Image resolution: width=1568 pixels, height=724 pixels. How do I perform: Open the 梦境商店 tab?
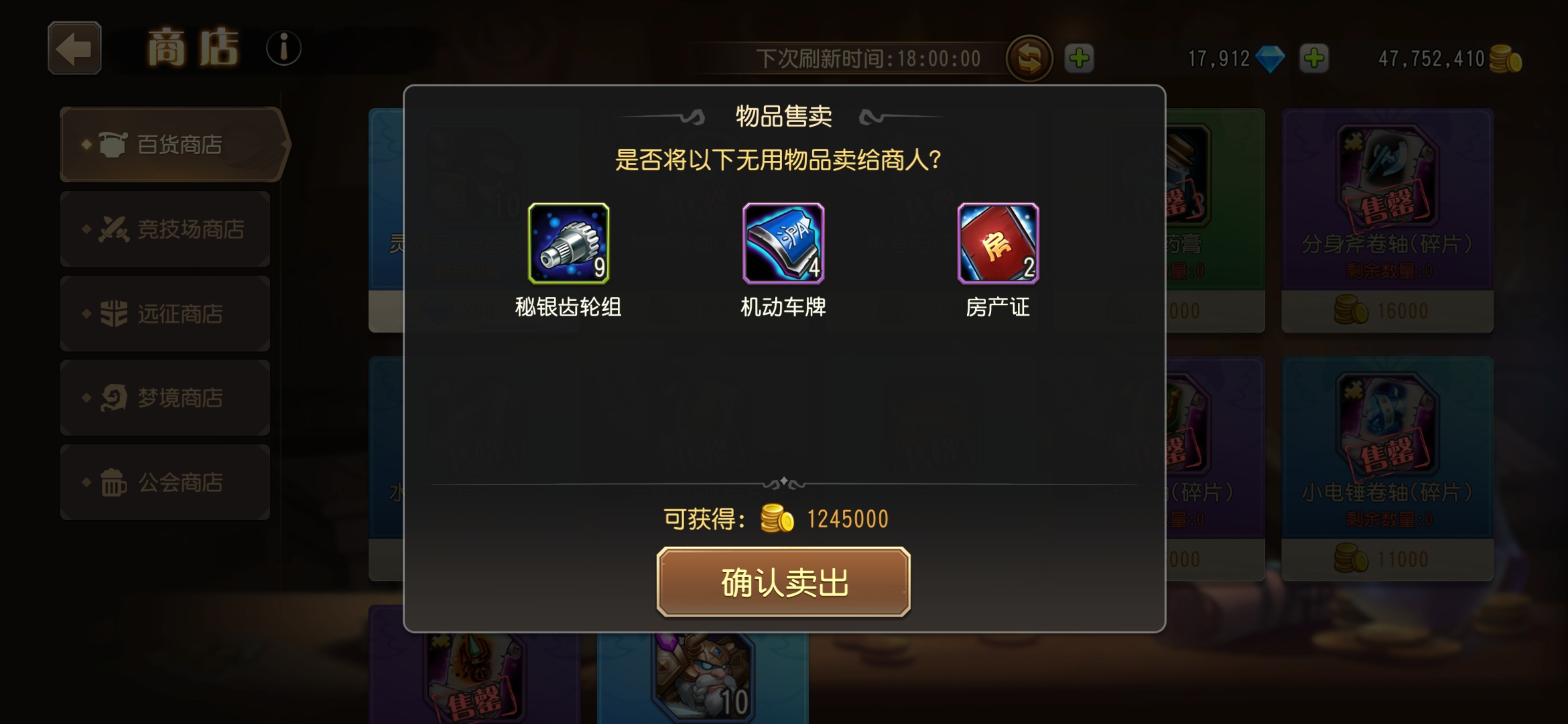pyautogui.click(x=165, y=398)
